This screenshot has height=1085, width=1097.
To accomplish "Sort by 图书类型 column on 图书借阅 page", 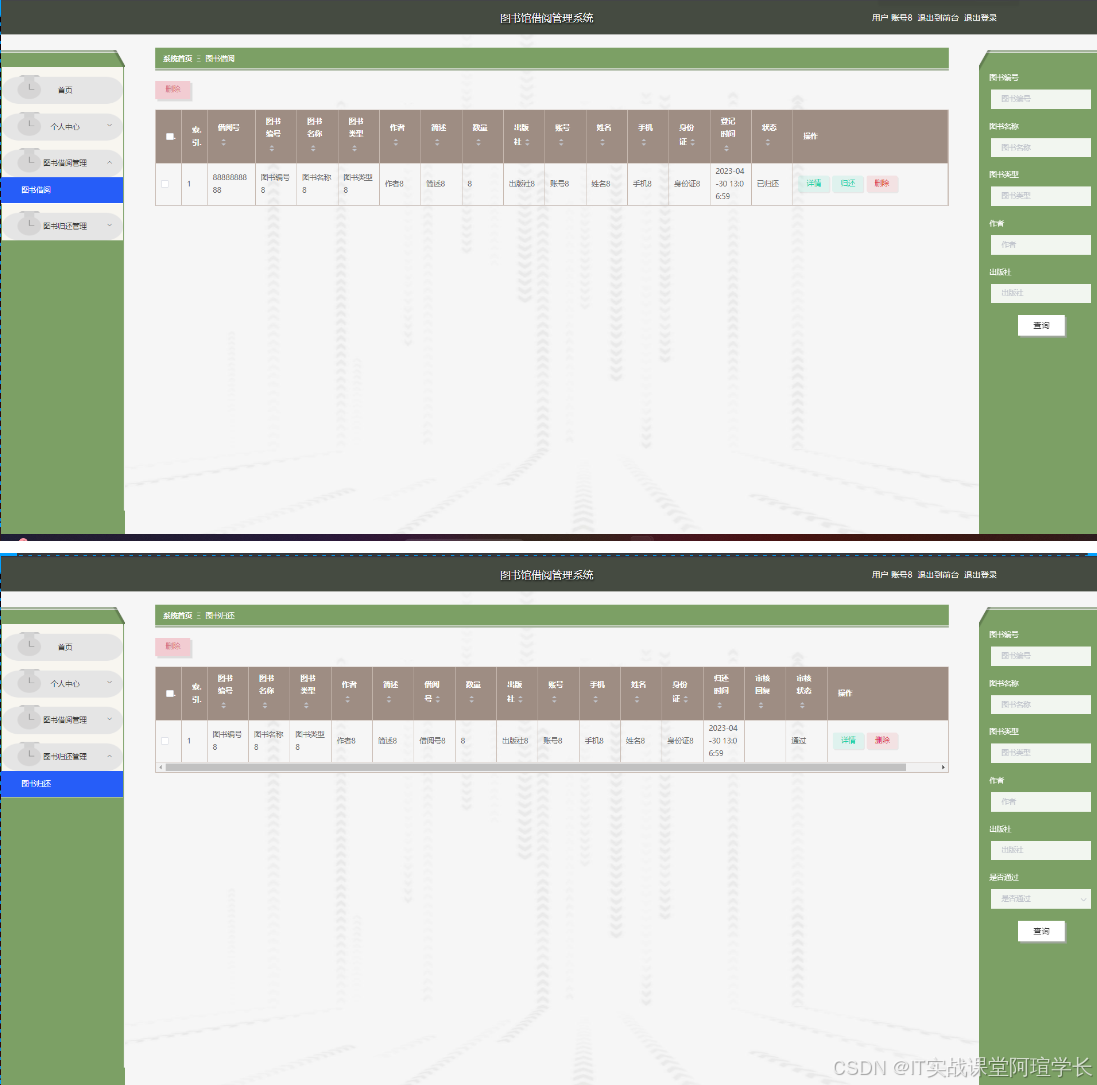I will pos(355,148).
